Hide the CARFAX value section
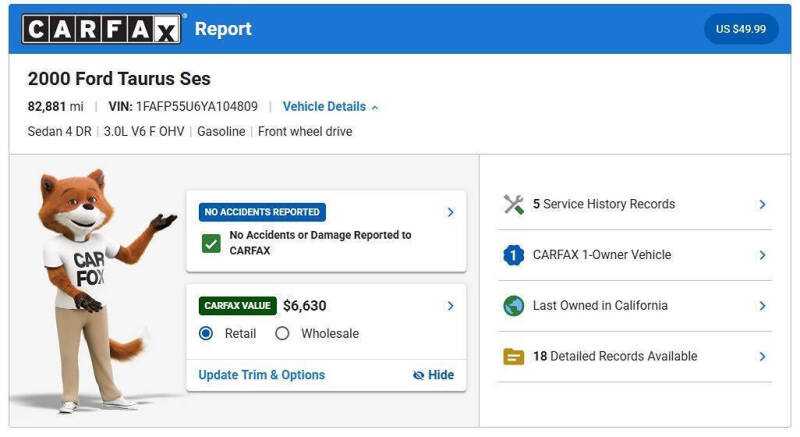The width and height of the screenshot is (800, 437). tap(433, 375)
